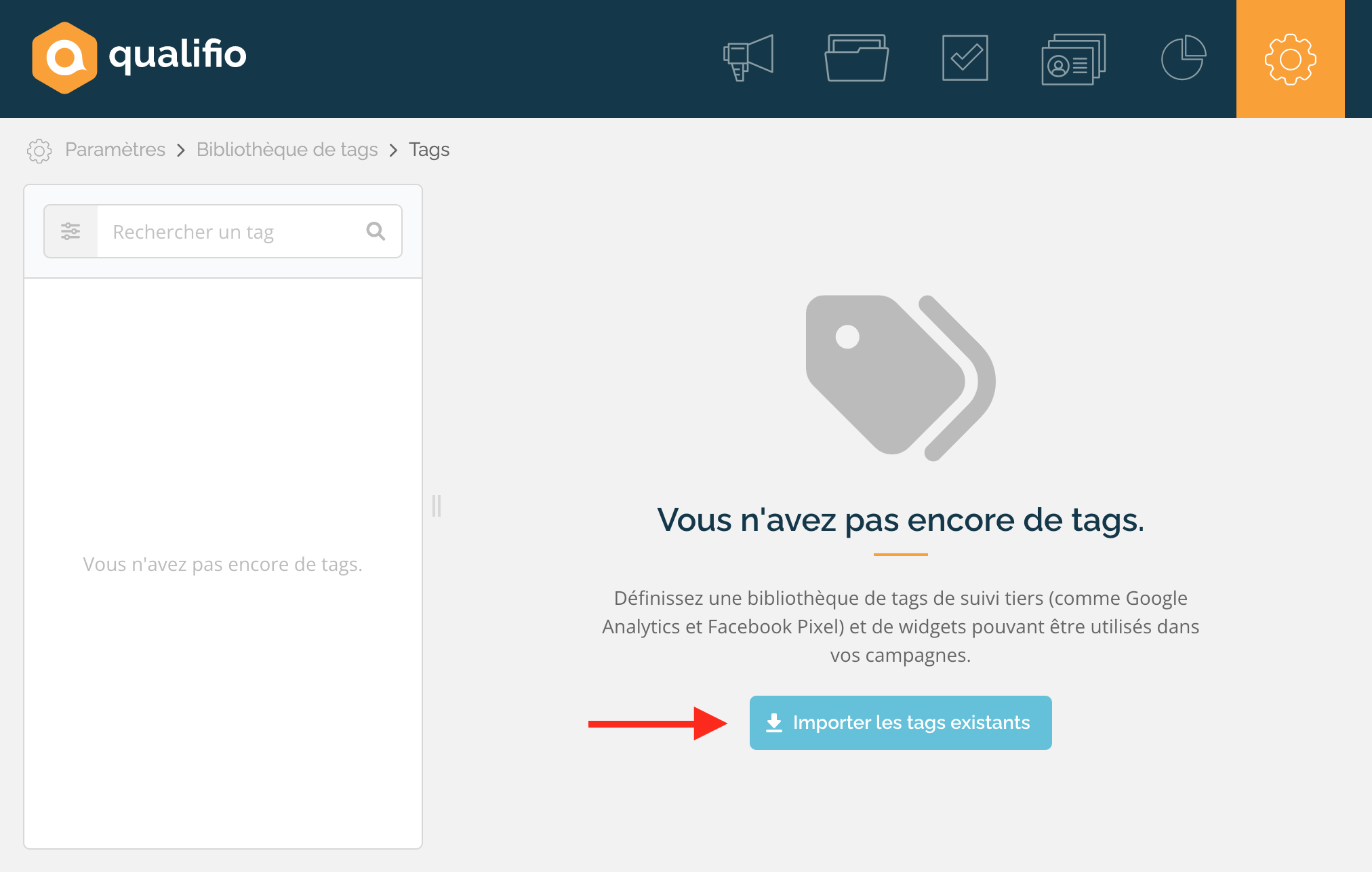Click the breadcrumb gear icon
This screenshot has height=872, width=1372.
pos(39,151)
